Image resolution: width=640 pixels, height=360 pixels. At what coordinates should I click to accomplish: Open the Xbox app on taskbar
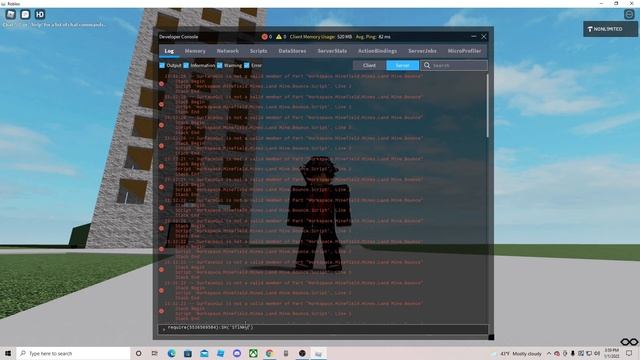pos(253,353)
